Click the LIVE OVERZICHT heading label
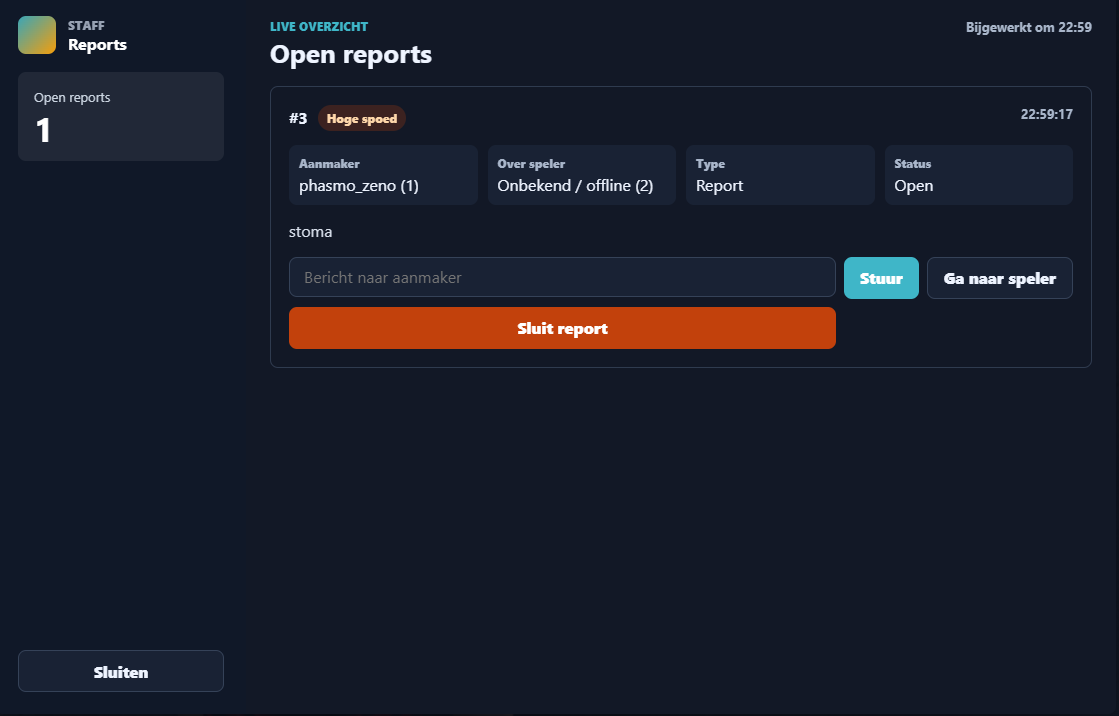This screenshot has width=1119, height=716. tap(319, 26)
